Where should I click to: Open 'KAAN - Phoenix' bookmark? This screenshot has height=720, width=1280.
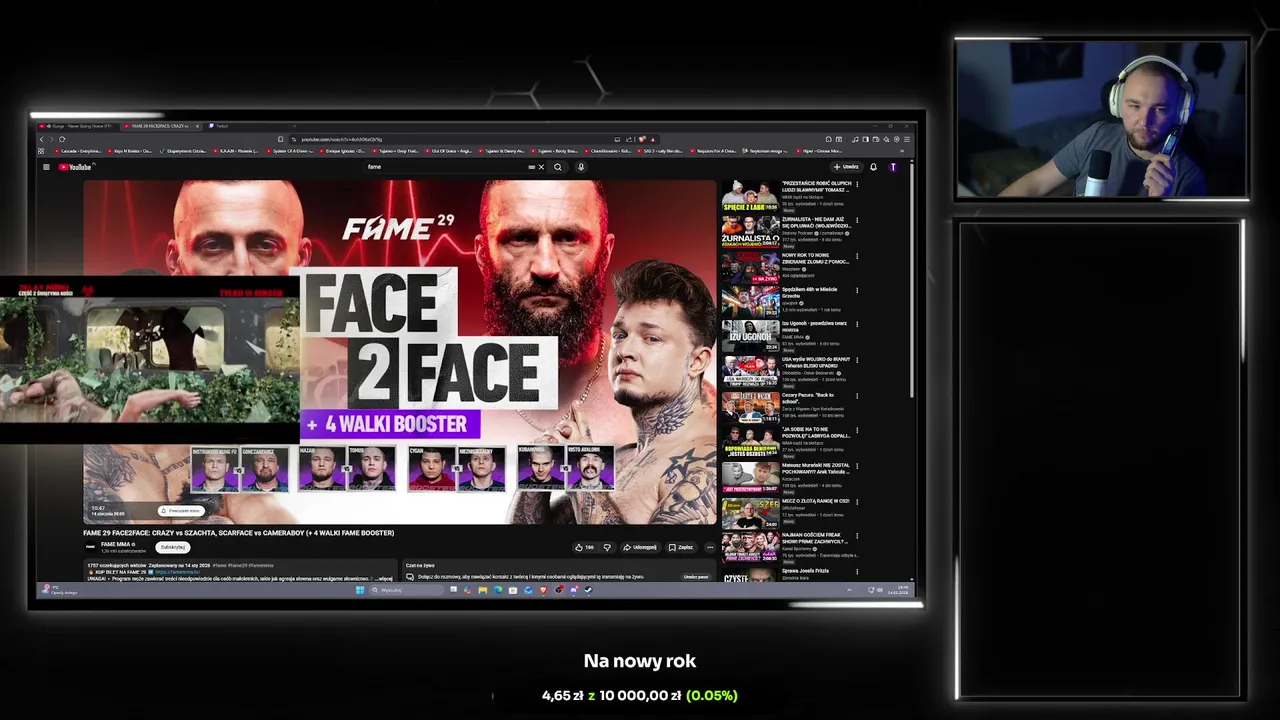pos(238,151)
